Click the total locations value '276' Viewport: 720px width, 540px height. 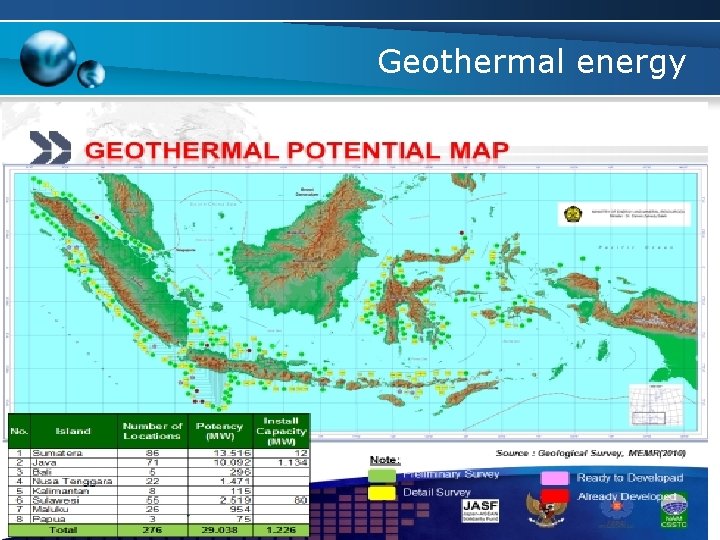152,530
